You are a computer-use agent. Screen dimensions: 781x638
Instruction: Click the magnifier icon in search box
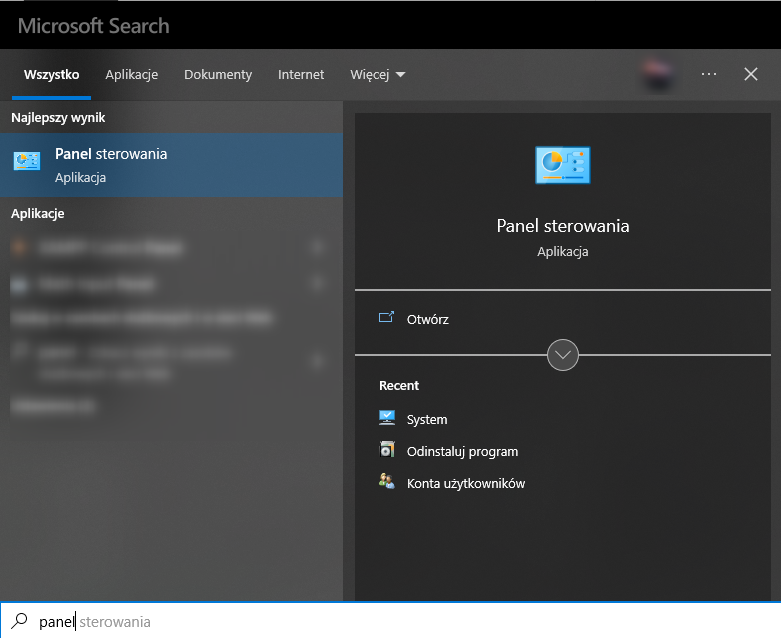(x=19, y=621)
